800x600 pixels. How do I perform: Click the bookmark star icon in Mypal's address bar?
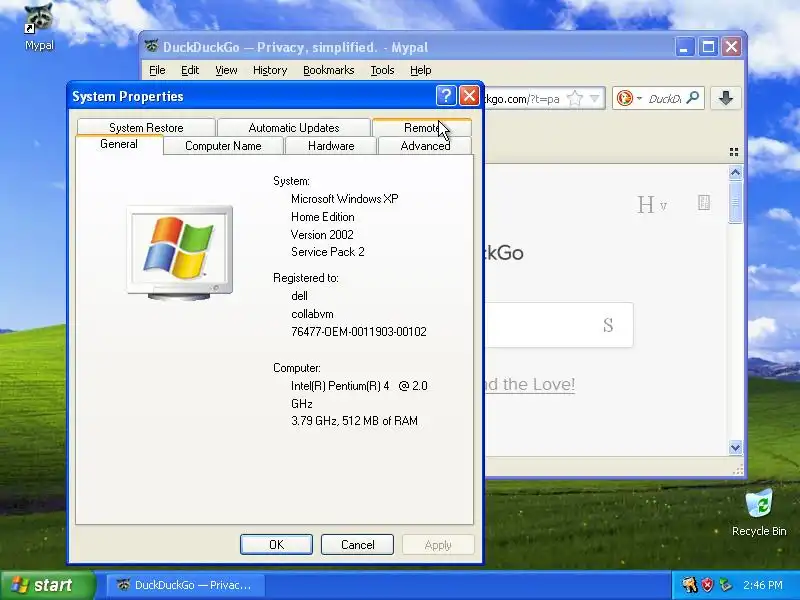pyautogui.click(x=575, y=98)
